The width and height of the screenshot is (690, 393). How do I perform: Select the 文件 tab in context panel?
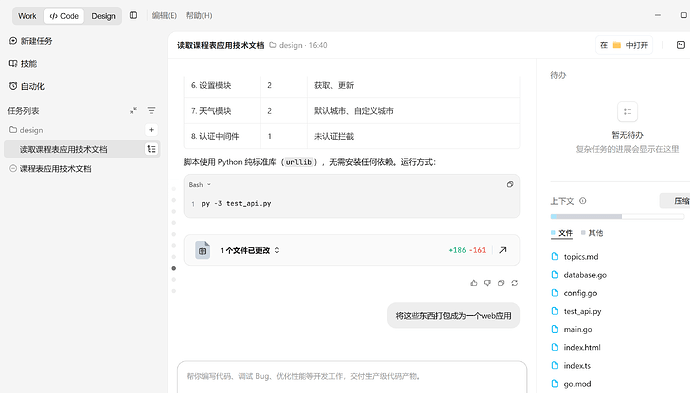(562, 233)
